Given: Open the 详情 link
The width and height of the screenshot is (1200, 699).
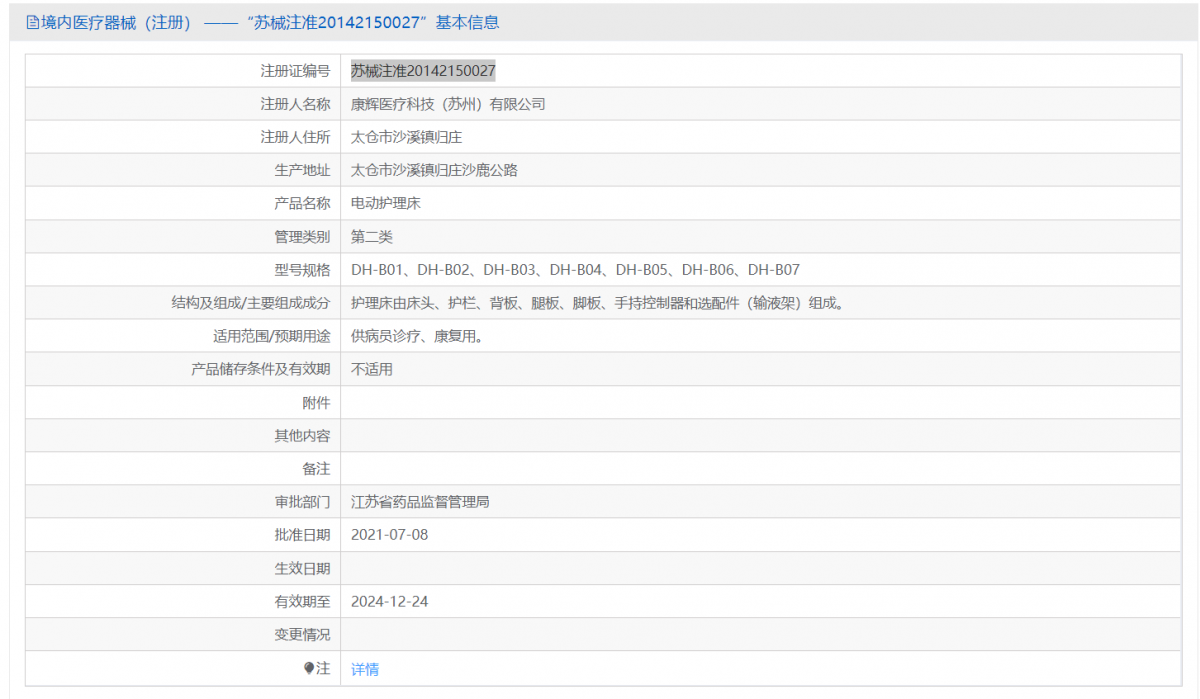Looking at the screenshot, I should pos(365,669).
